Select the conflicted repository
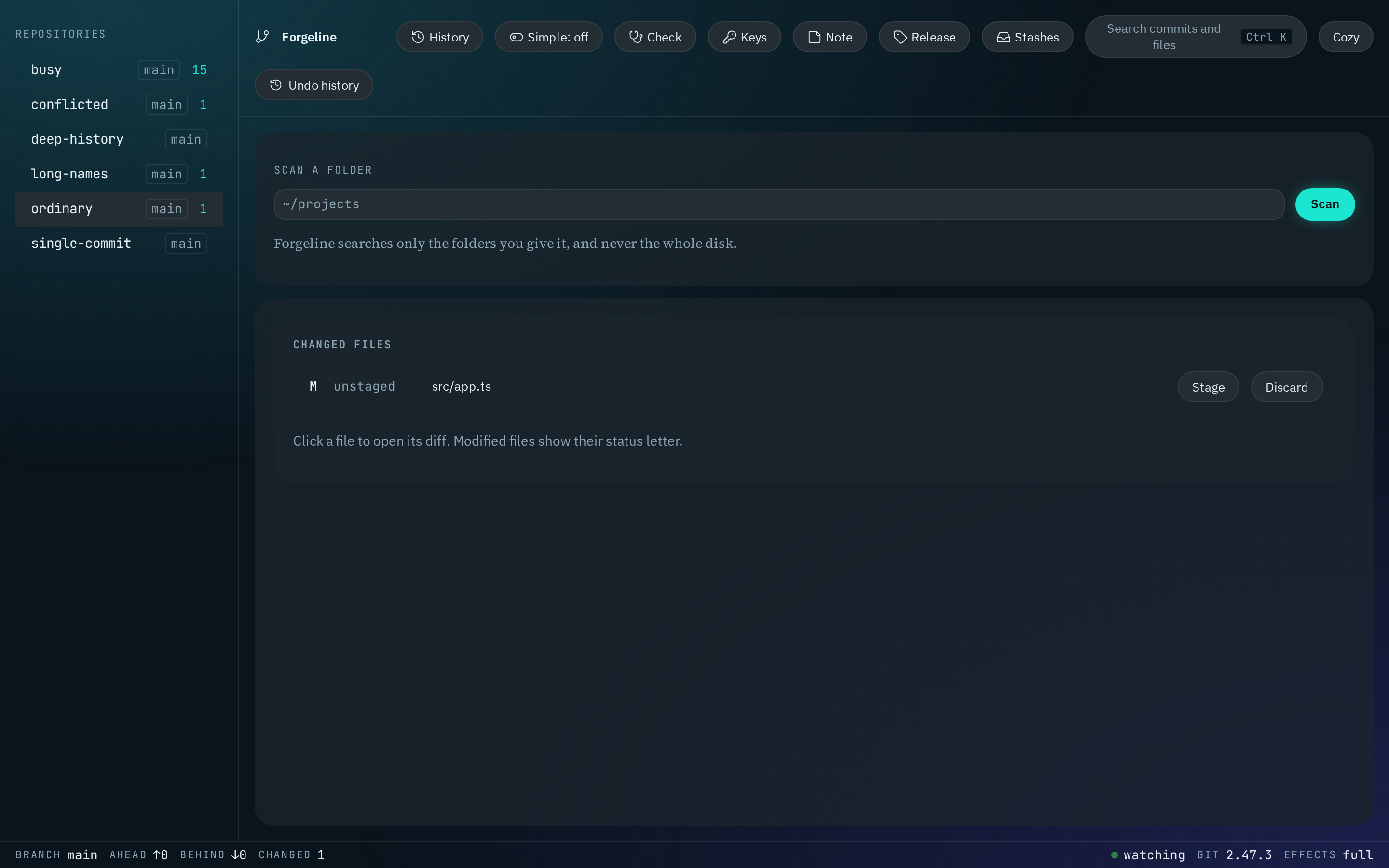Viewport: 1389px width, 868px height. (119, 105)
